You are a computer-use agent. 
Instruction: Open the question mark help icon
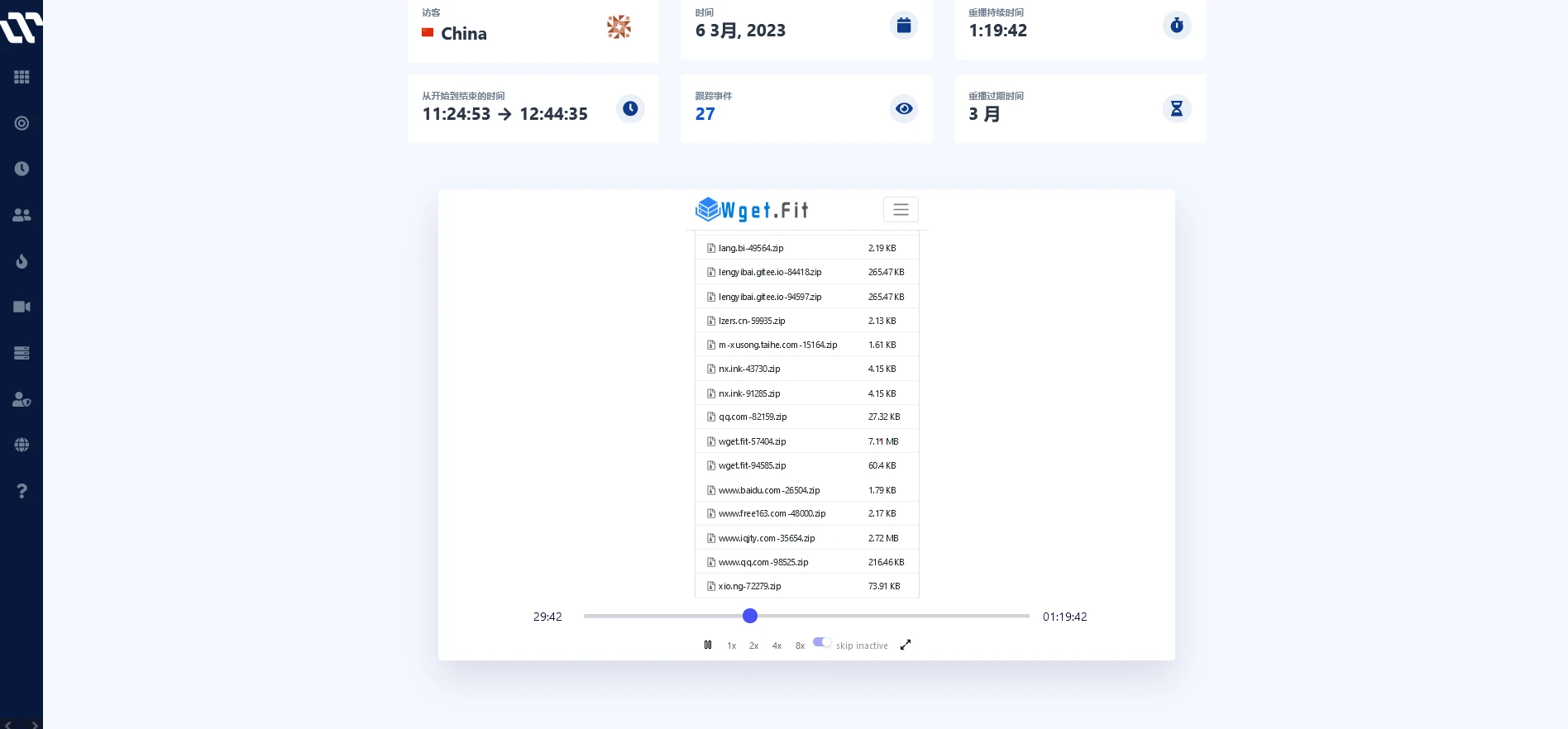tap(22, 491)
